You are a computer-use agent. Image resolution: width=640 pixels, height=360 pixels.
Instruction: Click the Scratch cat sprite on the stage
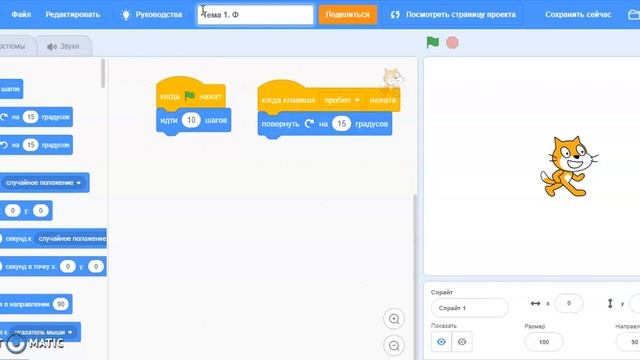(x=569, y=167)
